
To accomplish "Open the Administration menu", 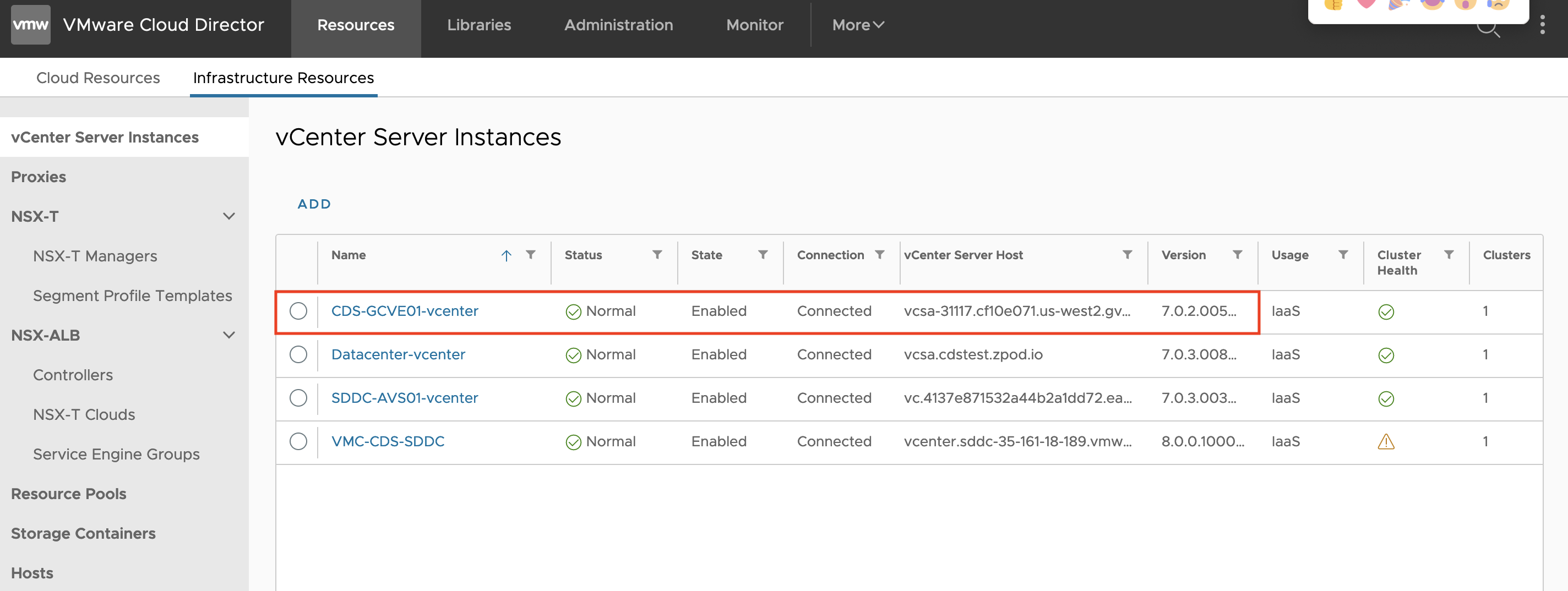I will pos(618,25).
